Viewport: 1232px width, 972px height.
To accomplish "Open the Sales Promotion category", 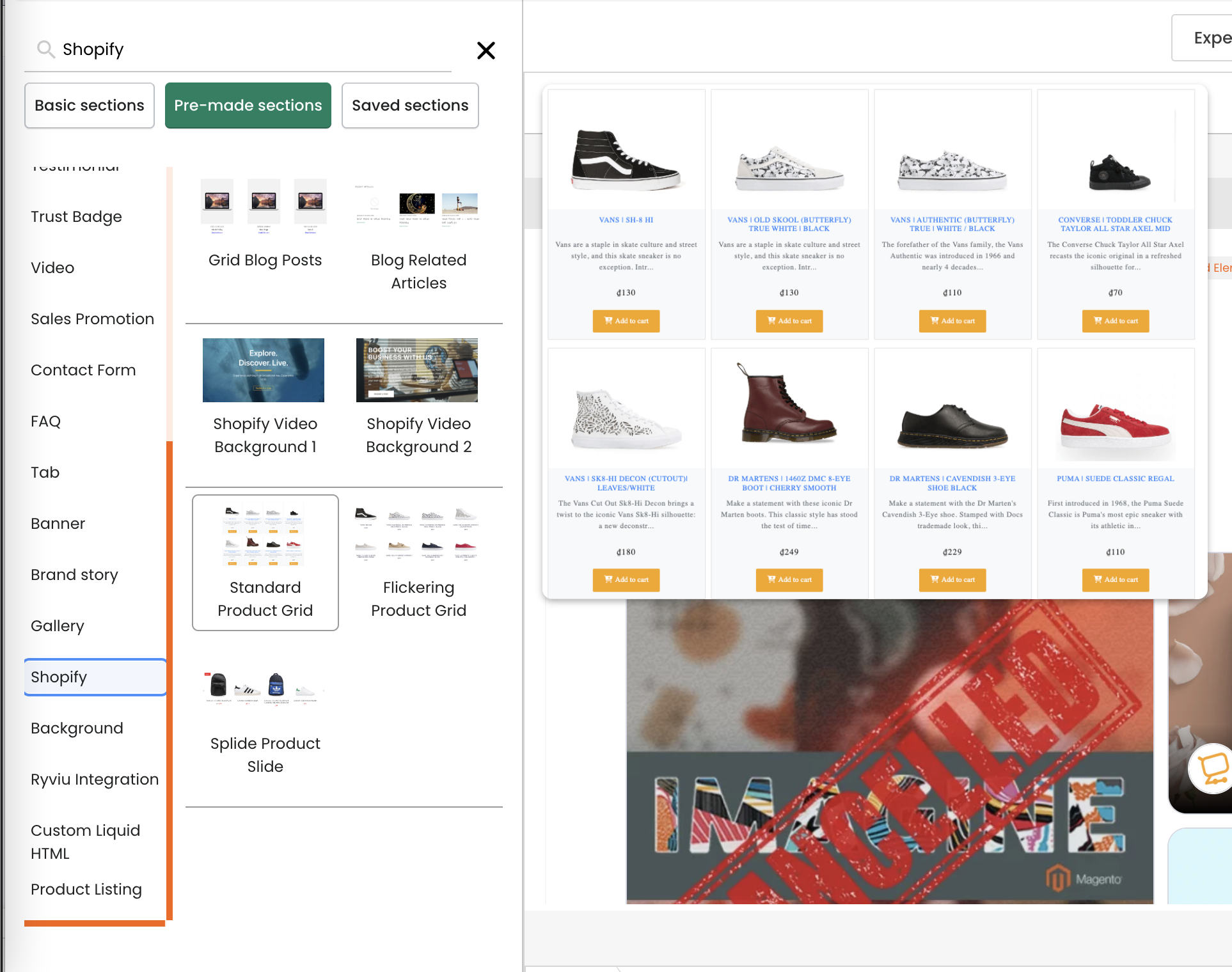I will pos(92,319).
